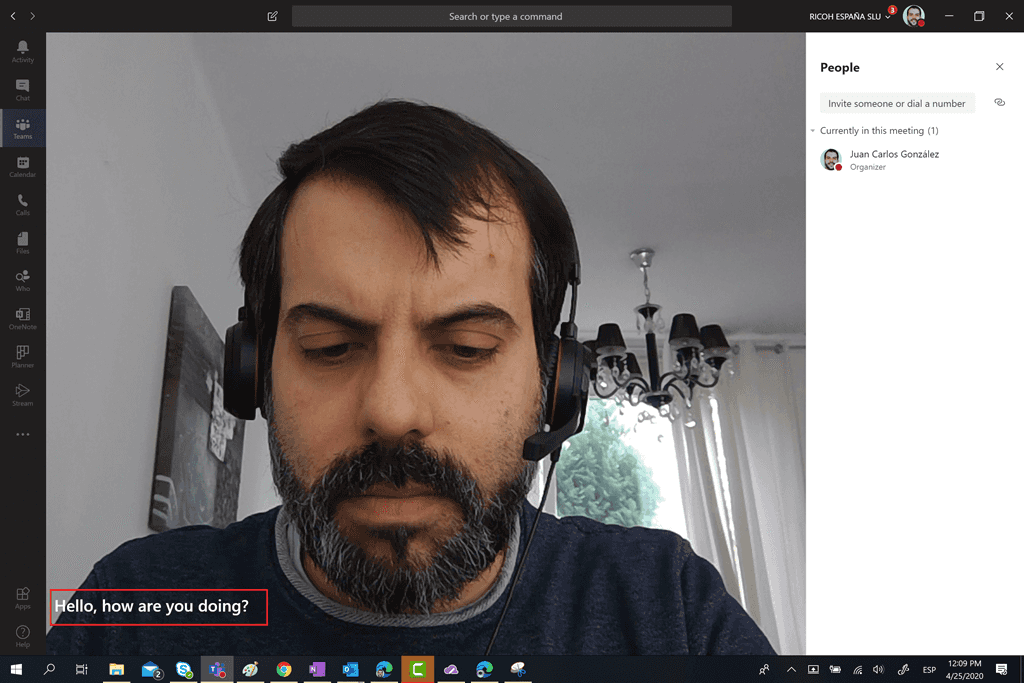Open Task View on the taskbar
The image size is (1024, 683).
click(82, 669)
